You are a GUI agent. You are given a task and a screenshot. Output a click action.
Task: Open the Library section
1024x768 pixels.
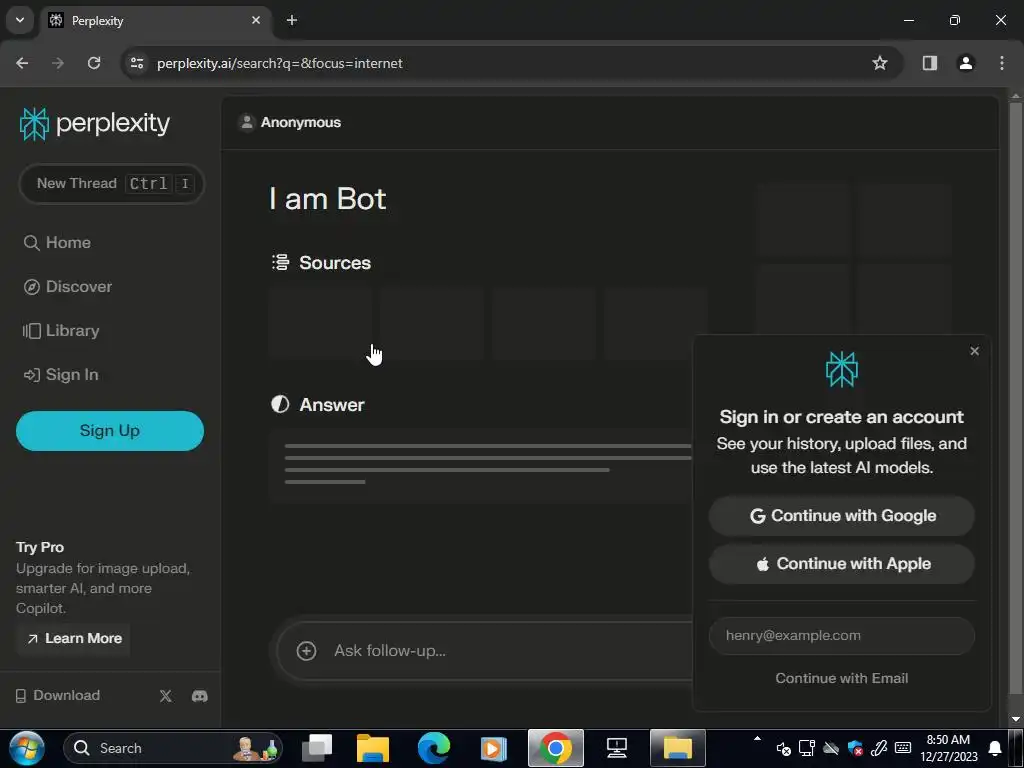61,331
